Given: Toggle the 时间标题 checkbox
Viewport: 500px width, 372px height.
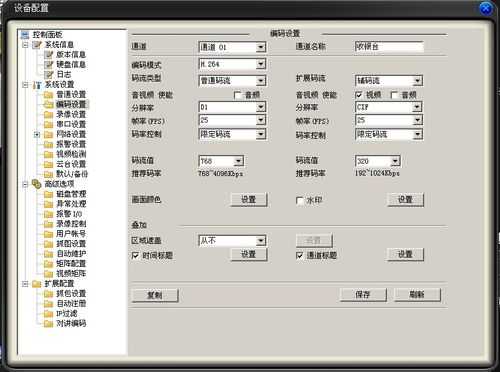Looking at the screenshot, I should tap(135, 256).
